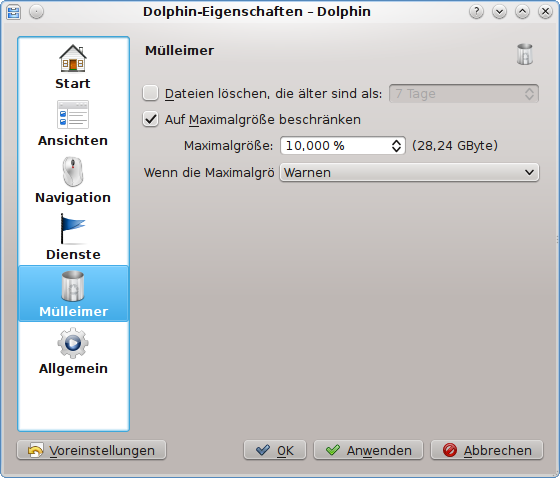Open the Ansichten settings page

(x=73, y=124)
